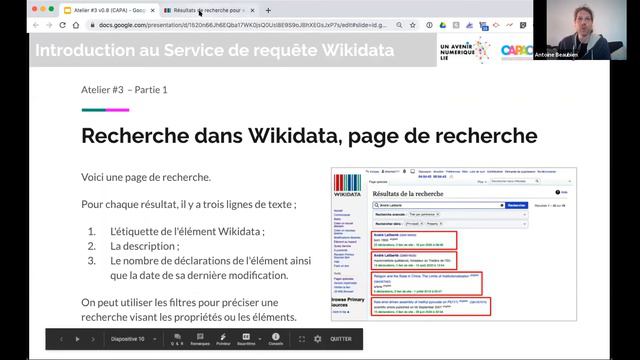This screenshot has height=360, width=640.
Task: Close the Résultats de recherche tab
Action: coord(252,10)
